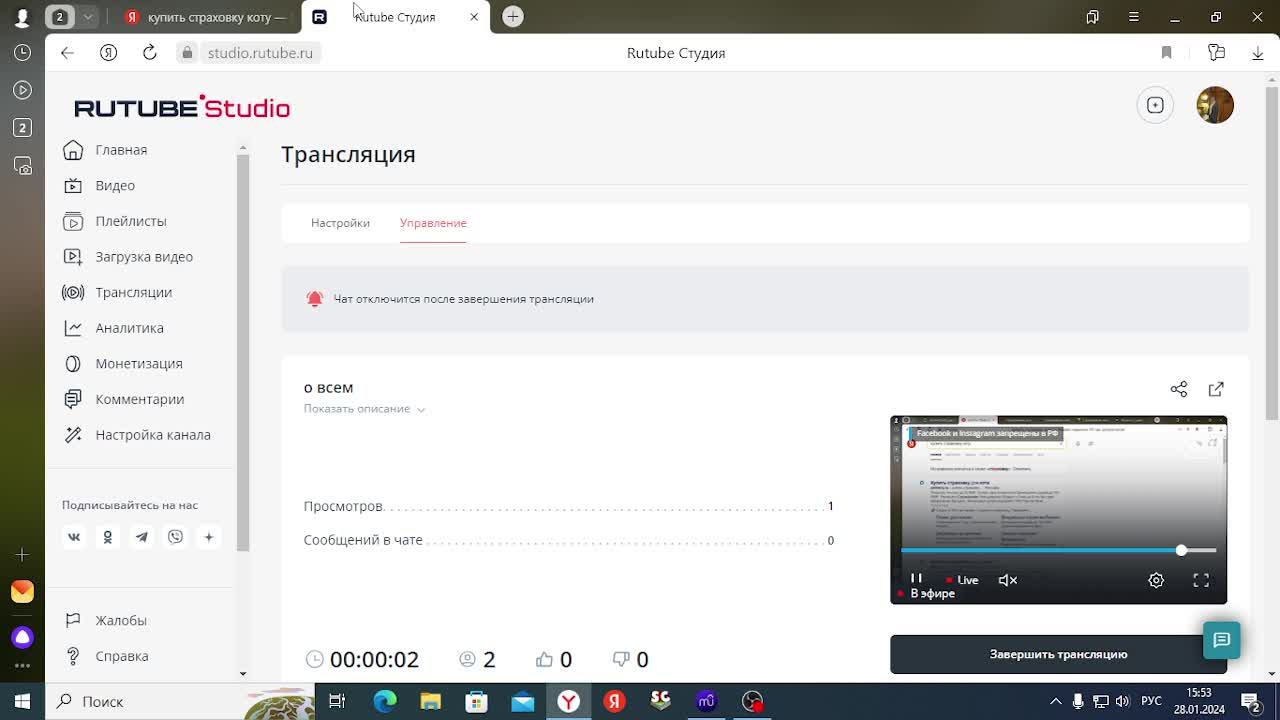Click the Просмотров row label
Viewport: 1280px width, 720px height.
pos(343,506)
